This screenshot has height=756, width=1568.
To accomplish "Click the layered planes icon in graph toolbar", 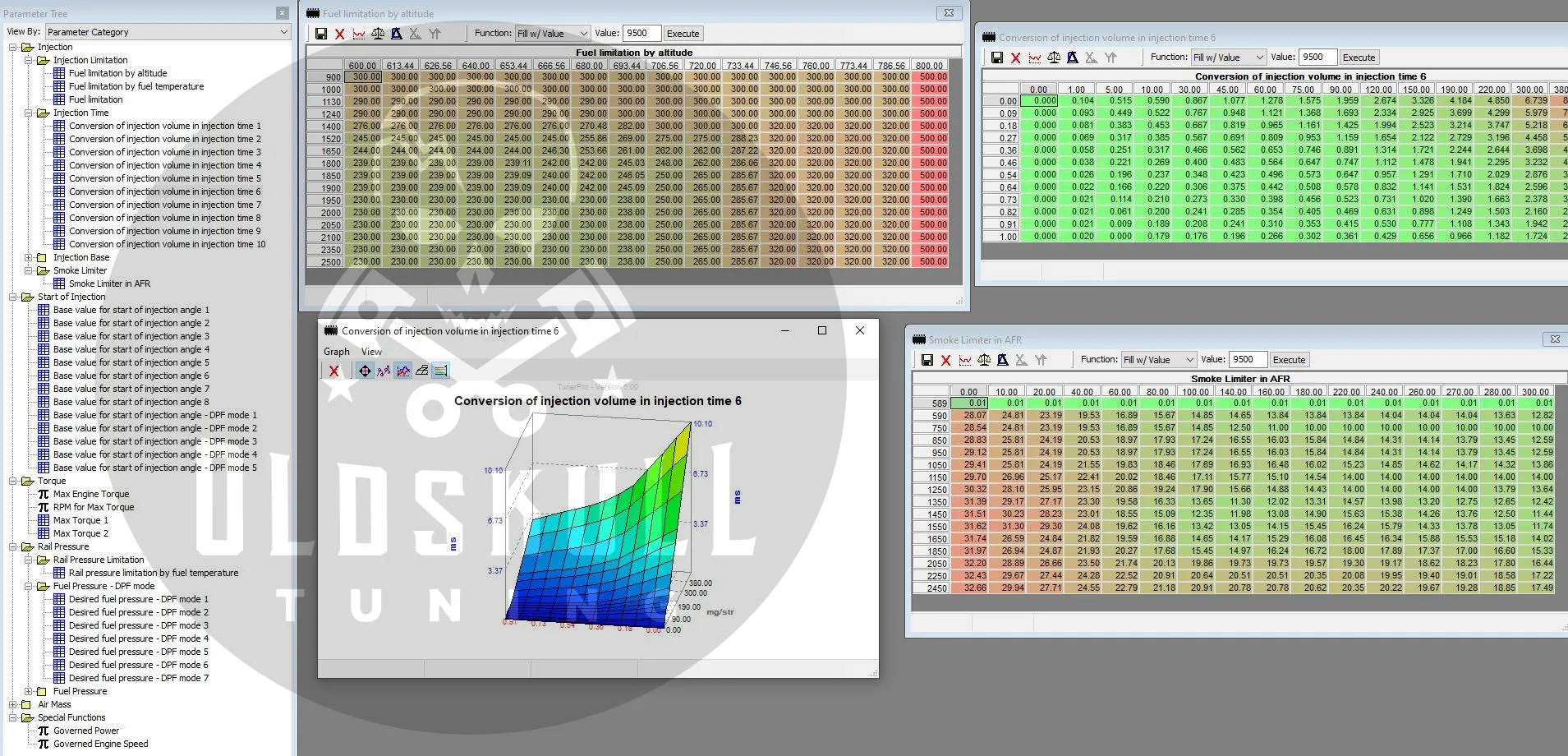I will [421, 371].
